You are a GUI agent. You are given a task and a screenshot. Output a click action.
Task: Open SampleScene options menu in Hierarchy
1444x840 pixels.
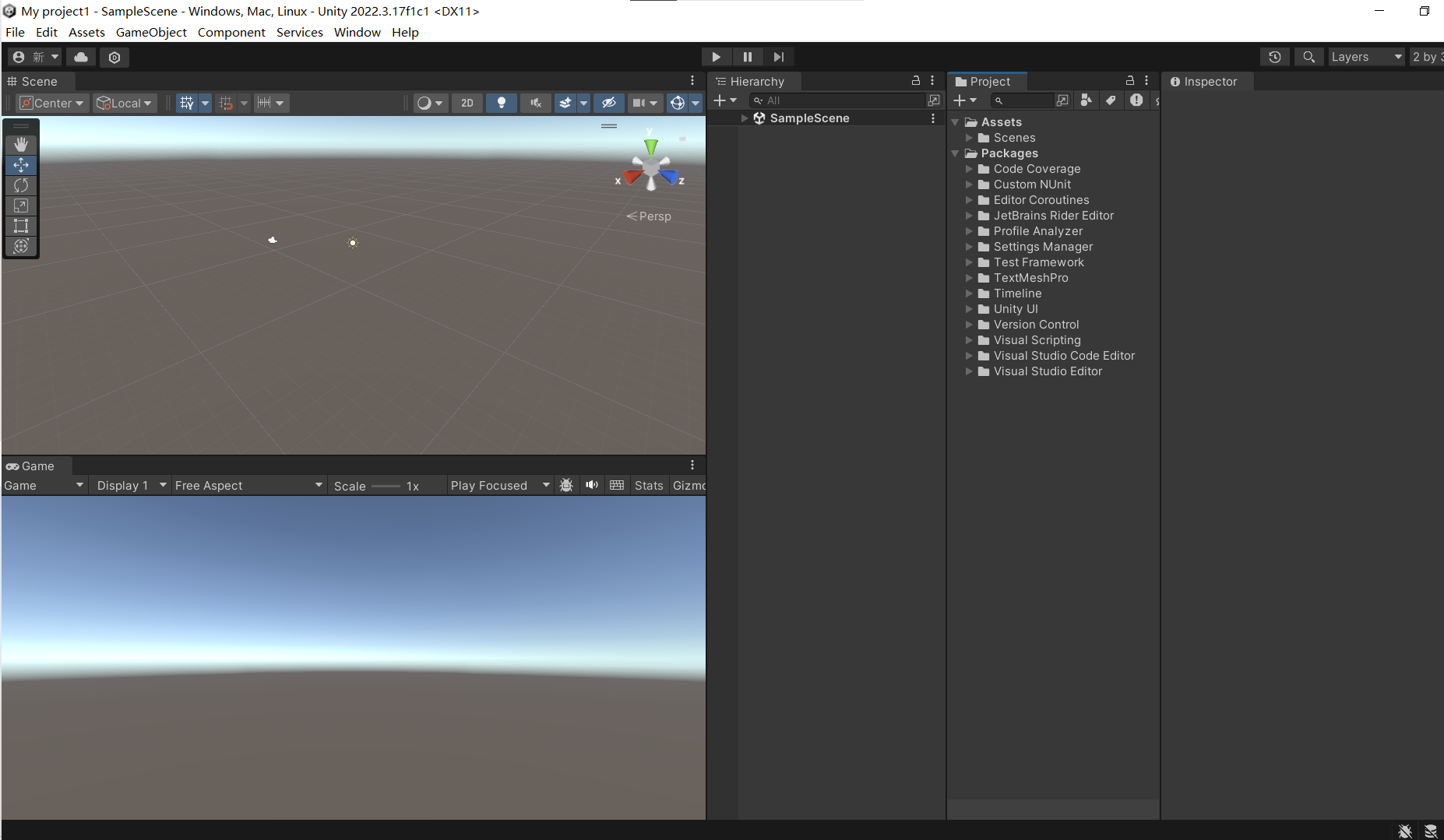933,118
